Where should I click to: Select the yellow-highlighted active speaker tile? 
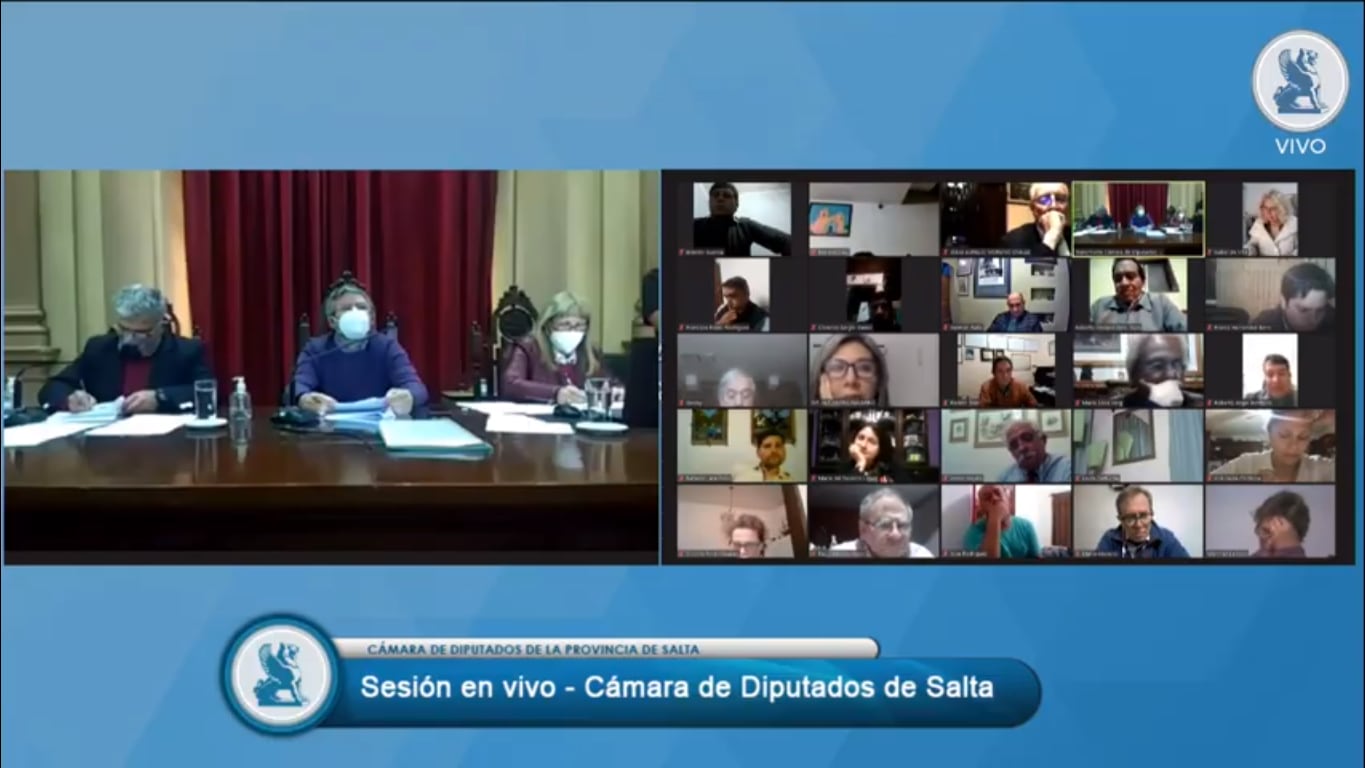(1138, 218)
